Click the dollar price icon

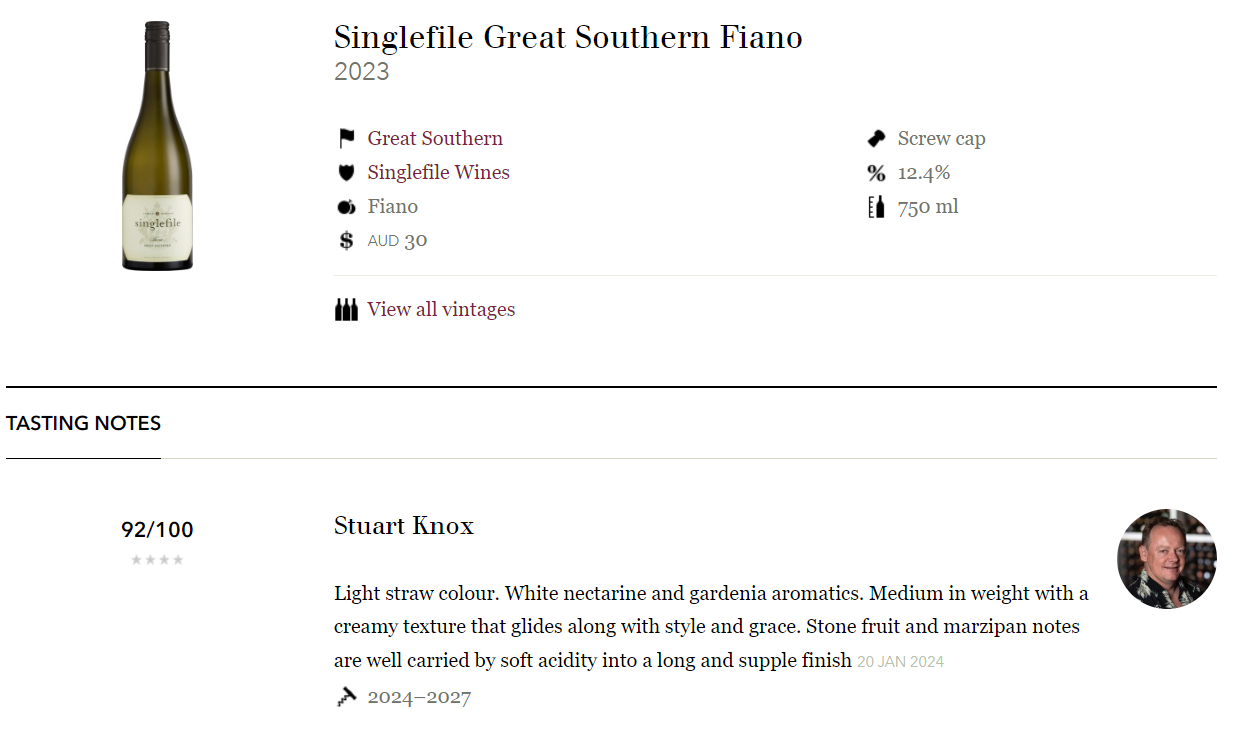[347, 240]
